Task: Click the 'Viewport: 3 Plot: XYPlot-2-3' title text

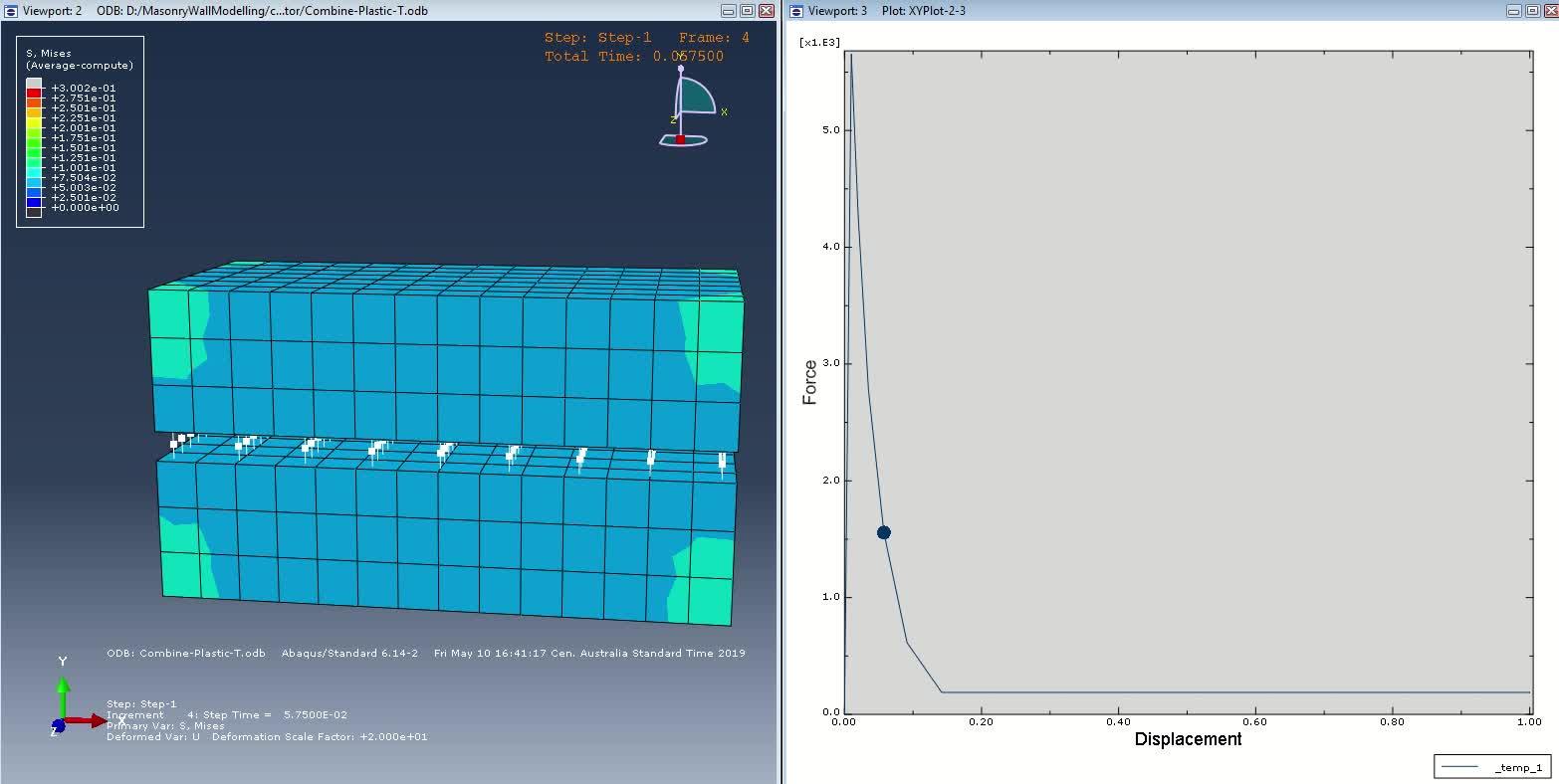Action: coord(886,11)
